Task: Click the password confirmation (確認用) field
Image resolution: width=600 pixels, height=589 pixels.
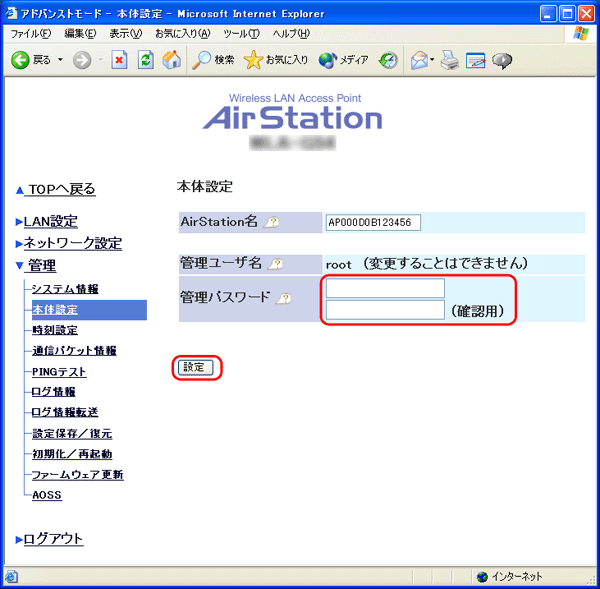Action: coord(385,310)
